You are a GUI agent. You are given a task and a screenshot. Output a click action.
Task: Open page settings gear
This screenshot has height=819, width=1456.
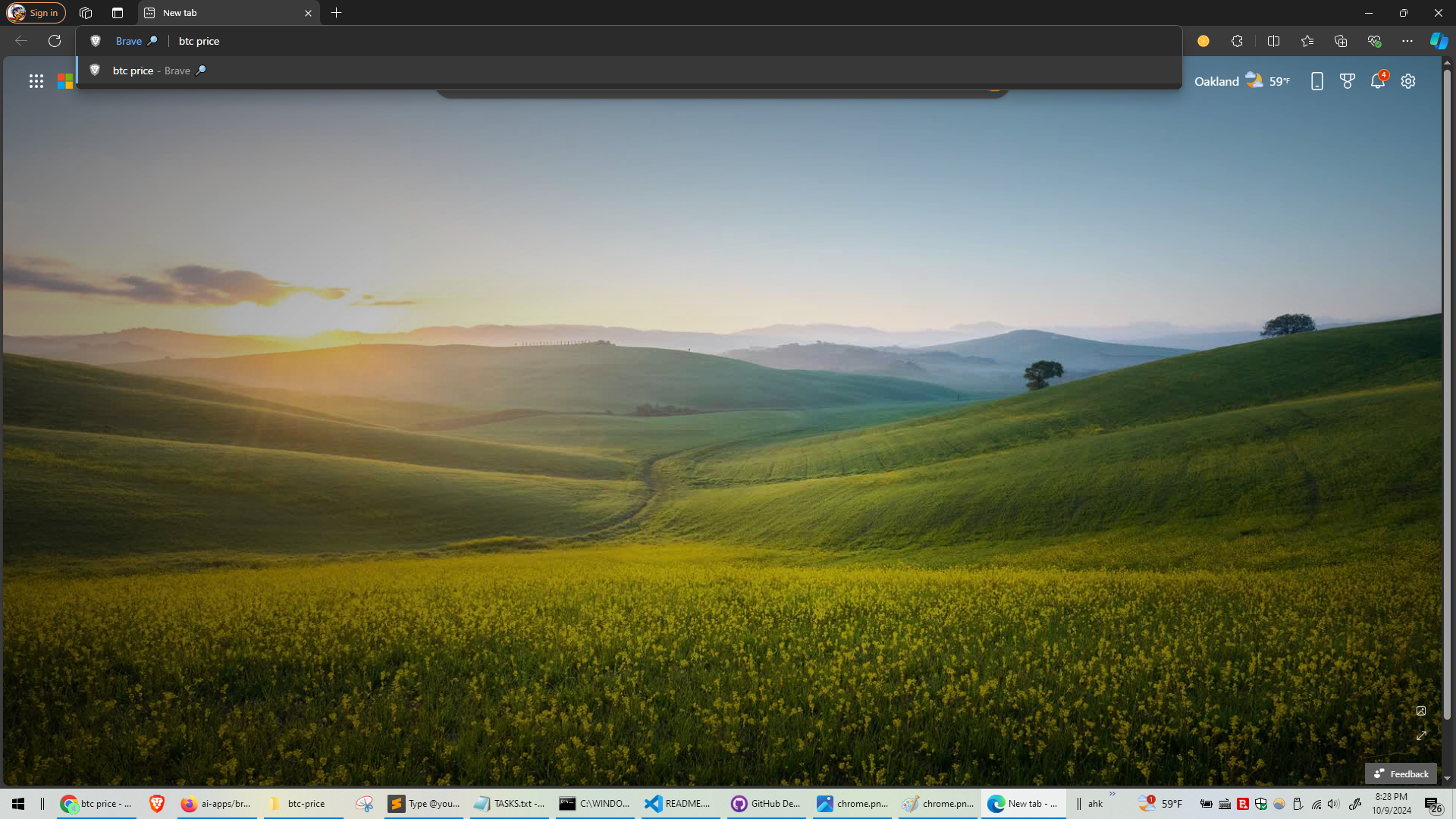[1408, 81]
